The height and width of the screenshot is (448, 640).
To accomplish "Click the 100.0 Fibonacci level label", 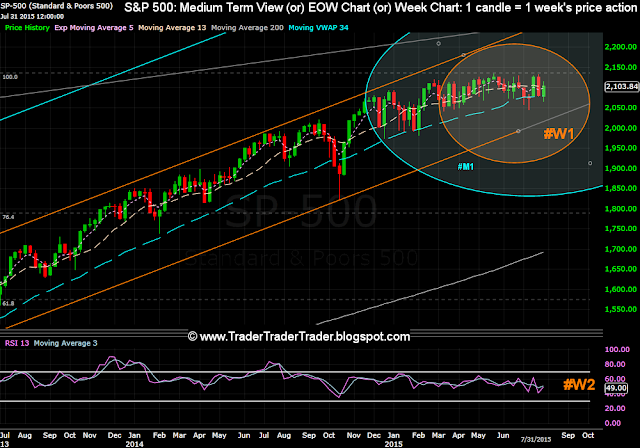I will click(10, 77).
